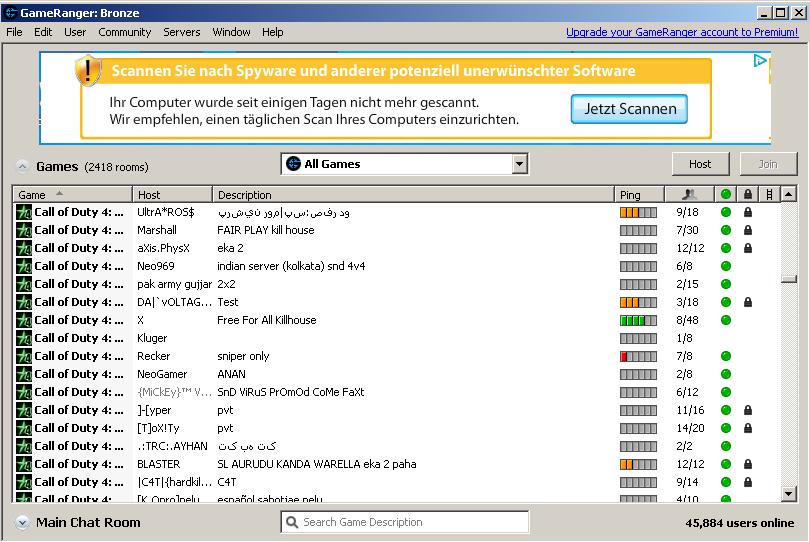Click green ping bar in X row
810x542 pixels.
(638, 320)
